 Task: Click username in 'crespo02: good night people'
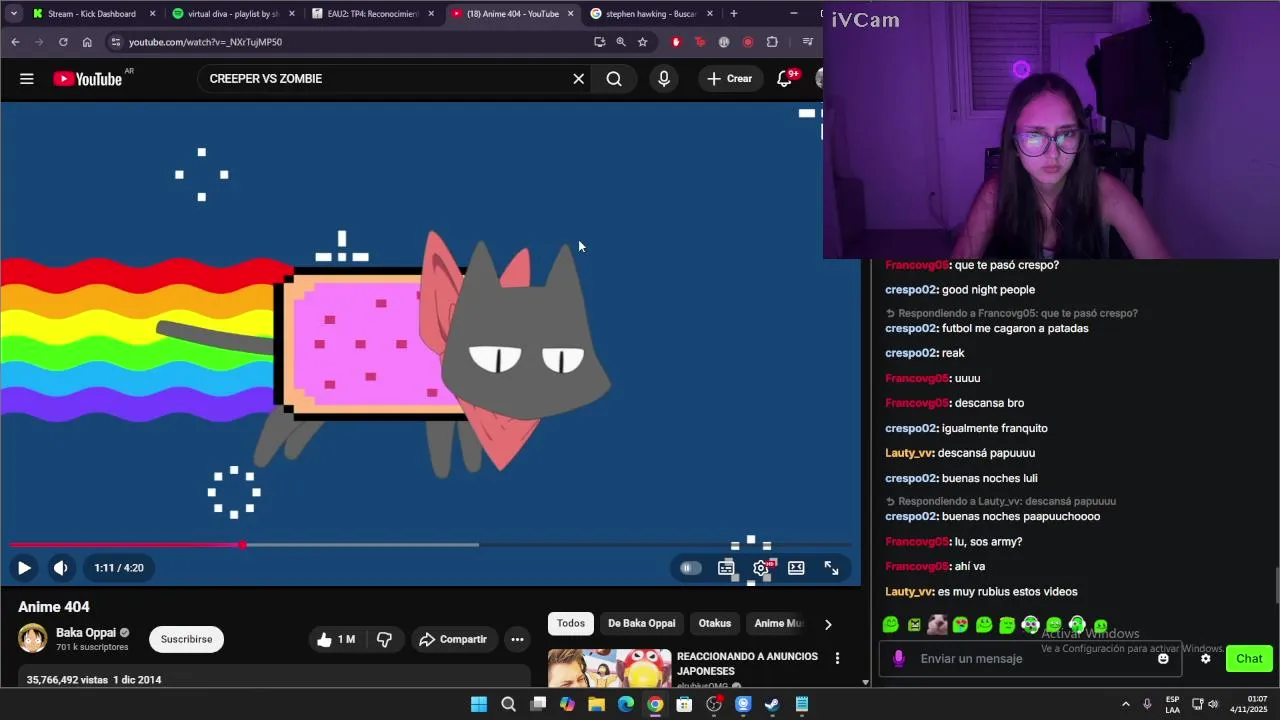(x=911, y=290)
